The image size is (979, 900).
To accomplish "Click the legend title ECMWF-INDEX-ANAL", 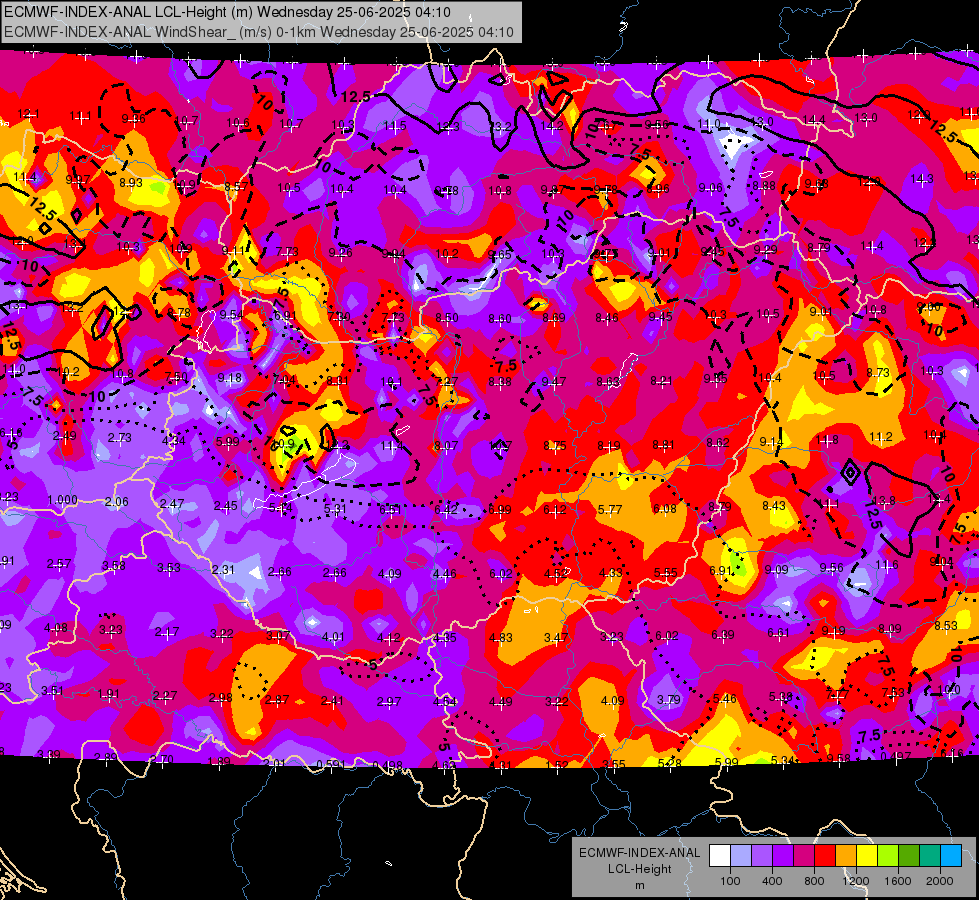I will click(639, 853).
